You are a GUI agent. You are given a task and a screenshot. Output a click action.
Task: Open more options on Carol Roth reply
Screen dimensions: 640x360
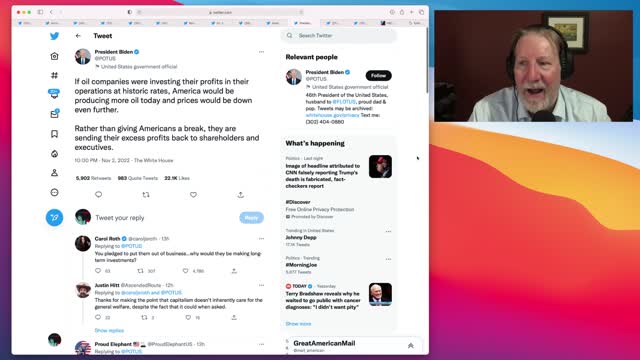coord(261,239)
